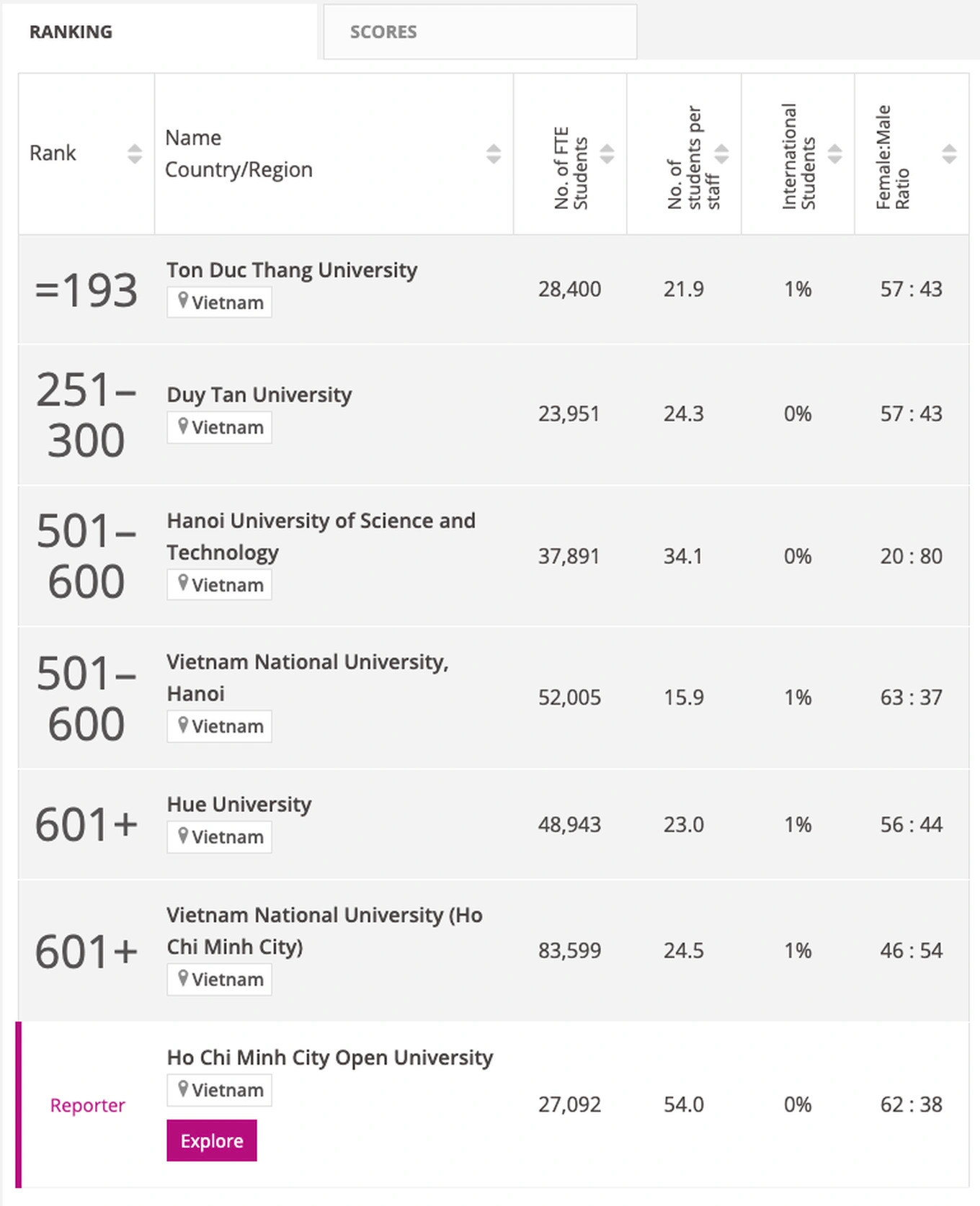The height and width of the screenshot is (1206, 980).
Task: Sort by Name Country/Region arrows
Action: click(x=494, y=153)
